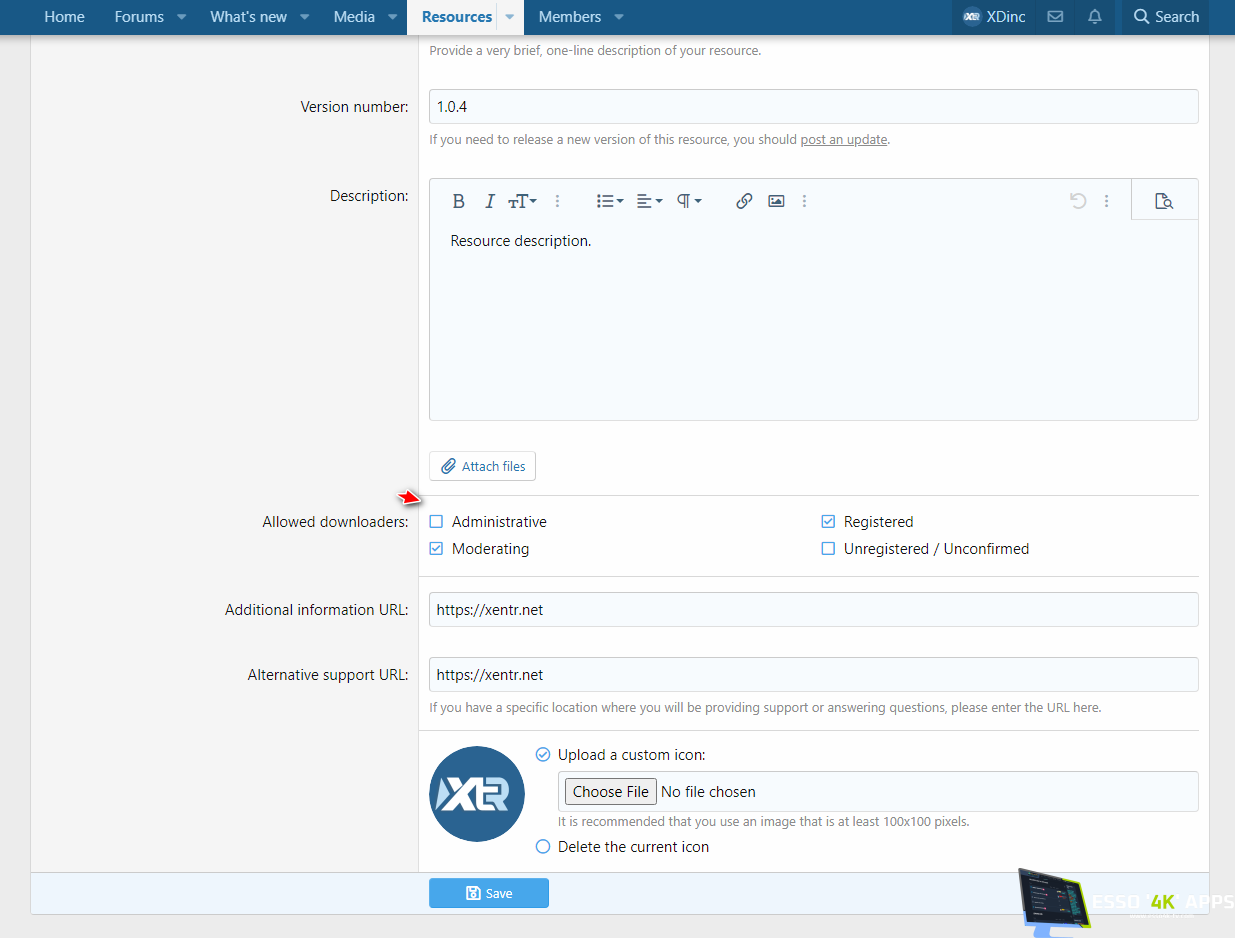Apply italic formatting in the description editor
1235x938 pixels.
coord(489,201)
